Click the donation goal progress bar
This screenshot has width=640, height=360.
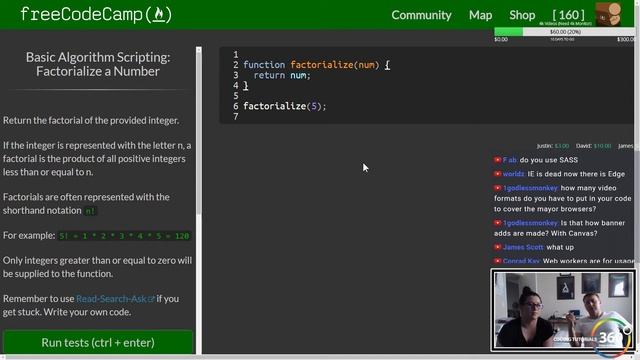coord(564,32)
